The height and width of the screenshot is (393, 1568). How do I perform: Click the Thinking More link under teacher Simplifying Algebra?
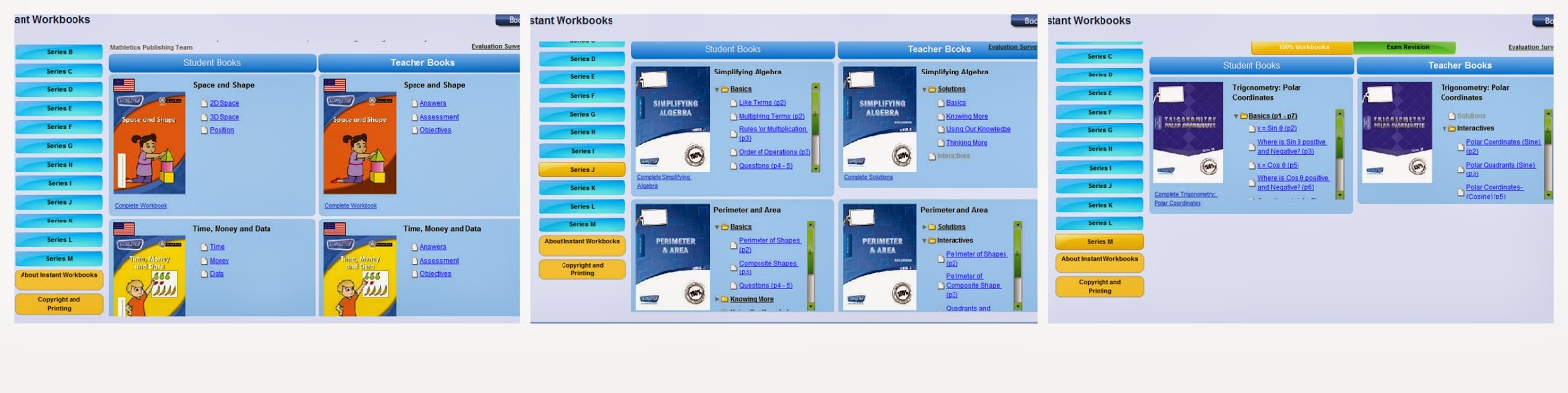(966, 143)
